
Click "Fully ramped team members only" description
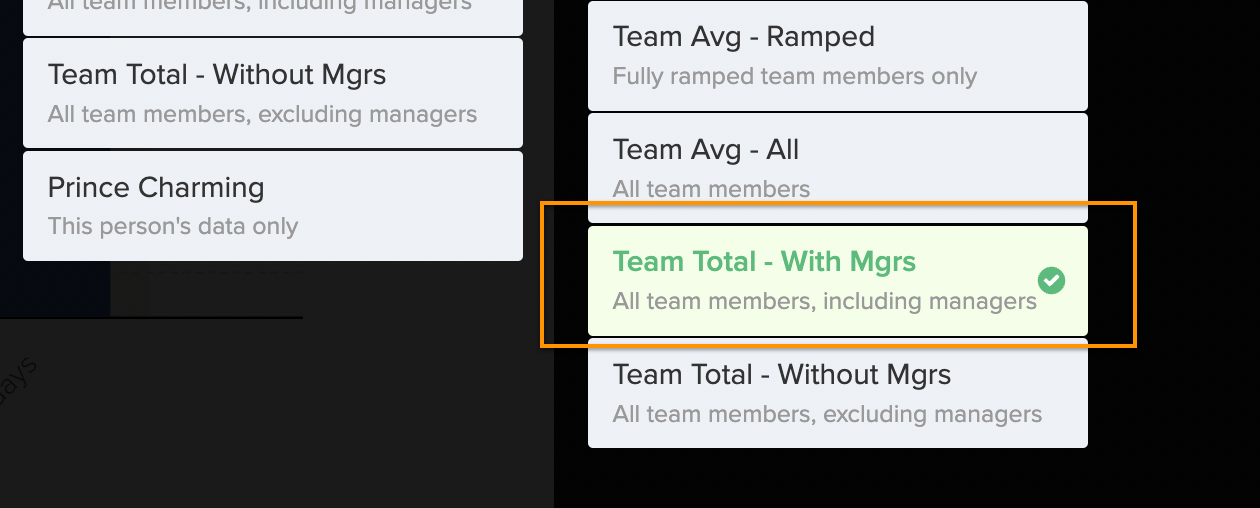(x=795, y=77)
